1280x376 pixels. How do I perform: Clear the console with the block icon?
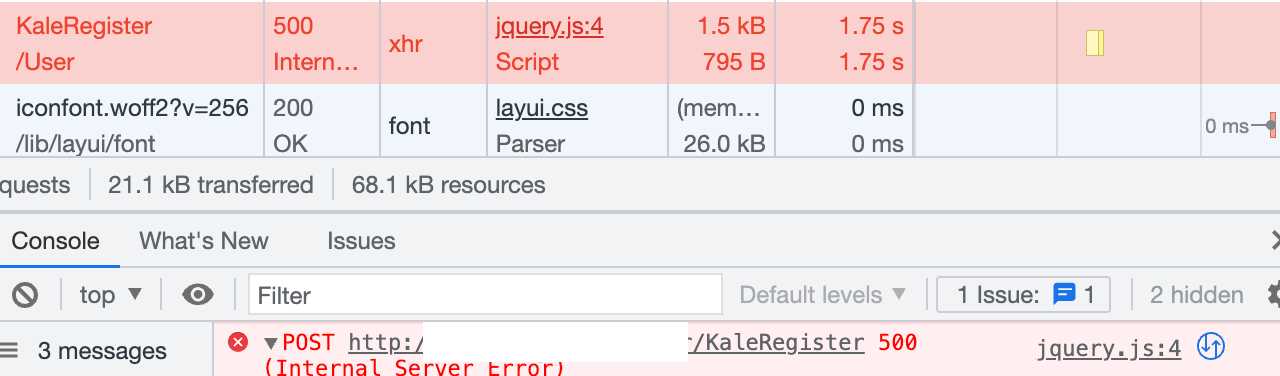[x=25, y=295]
